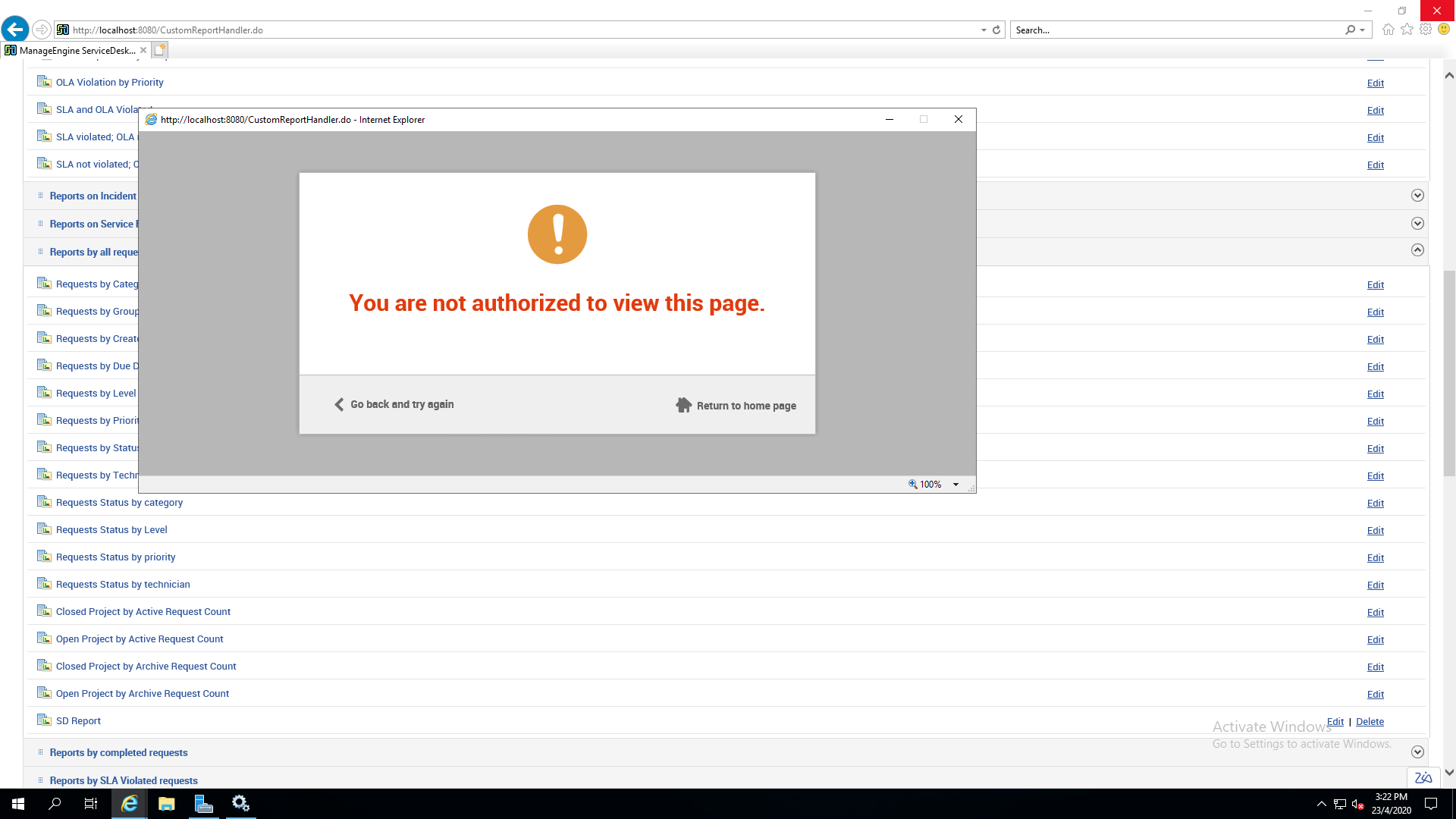The height and width of the screenshot is (819, 1456).
Task: Click the icon next to OLA Violation by Priority
Action: [44, 81]
